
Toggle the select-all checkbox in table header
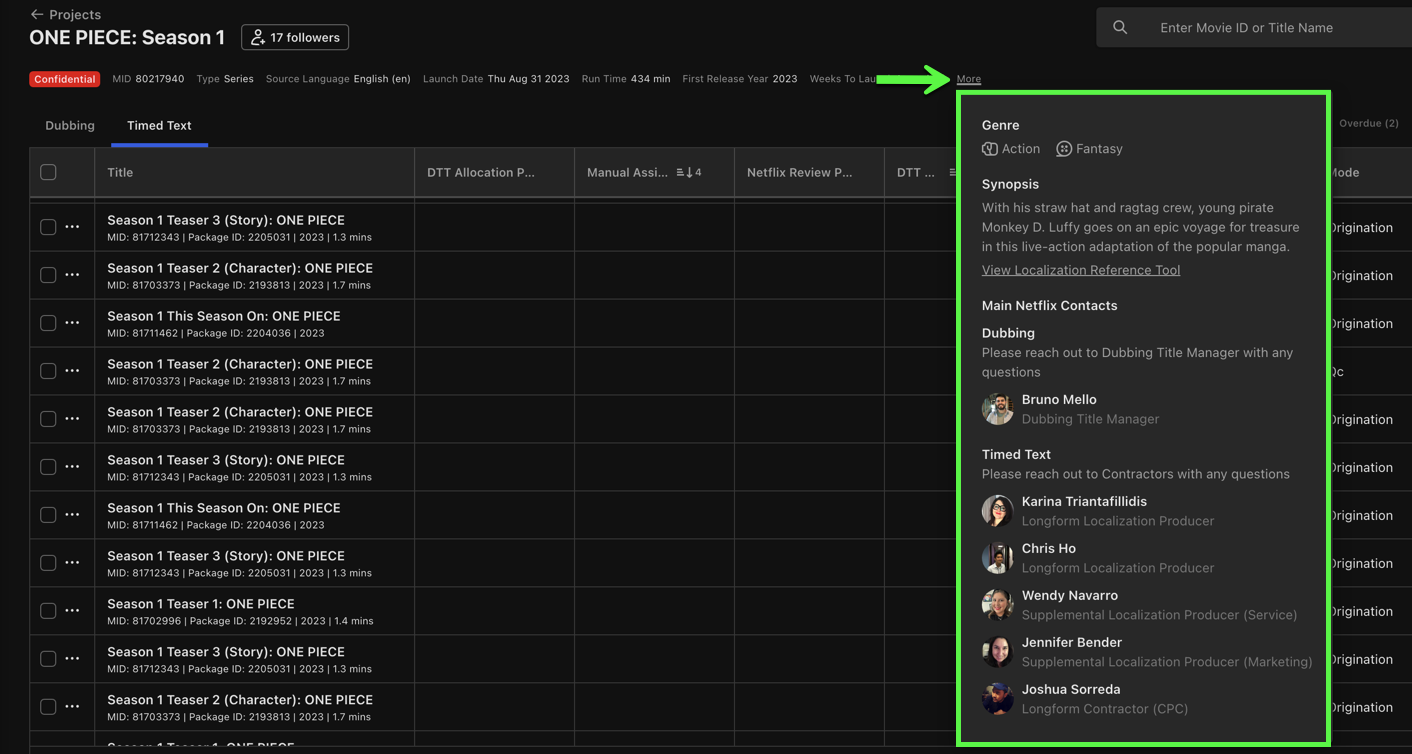tap(48, 173)
